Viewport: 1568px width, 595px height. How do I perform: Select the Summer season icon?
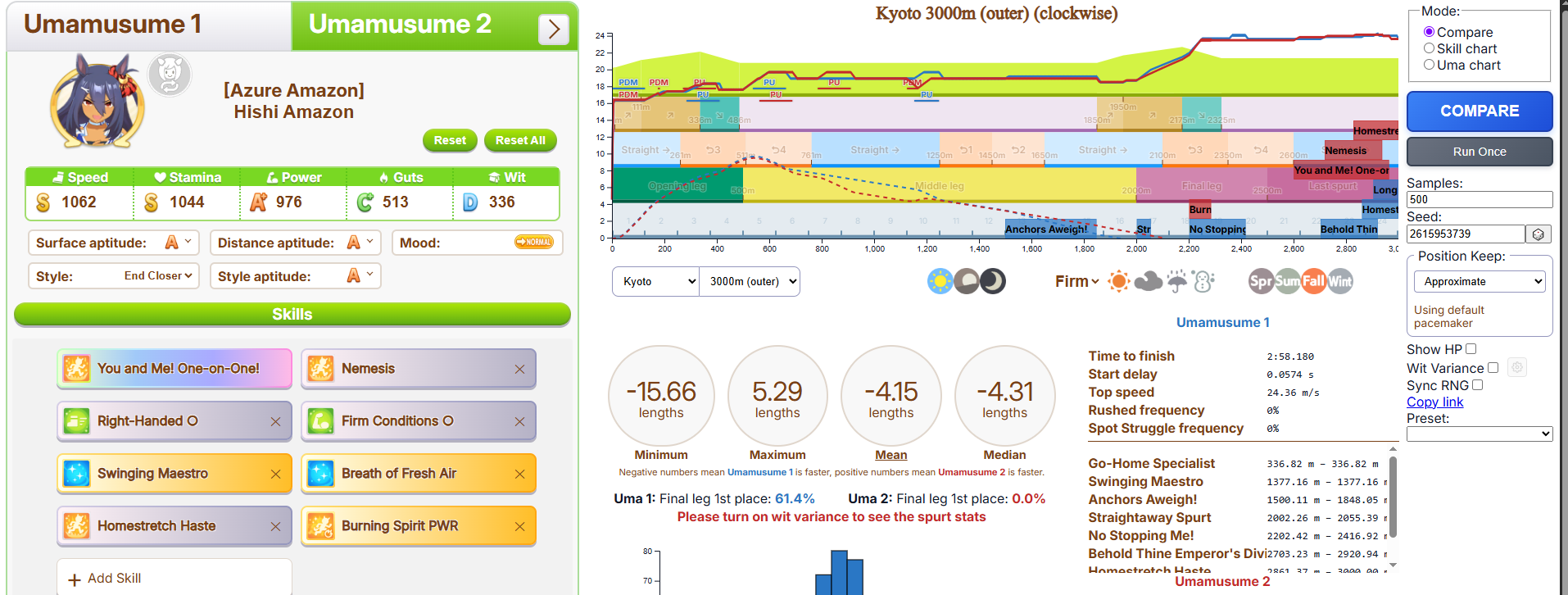pyautogui.click(x=1287, y=282)
